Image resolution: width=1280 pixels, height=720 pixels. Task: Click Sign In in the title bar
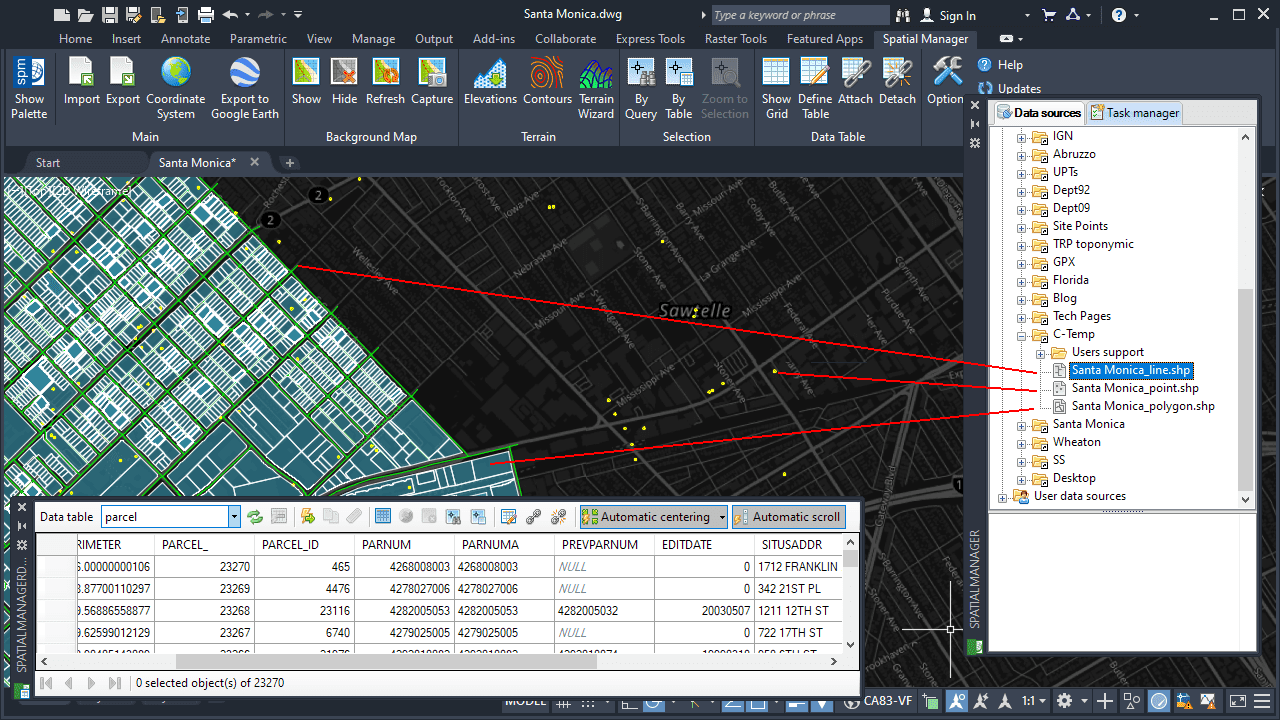tap(948, 15)
